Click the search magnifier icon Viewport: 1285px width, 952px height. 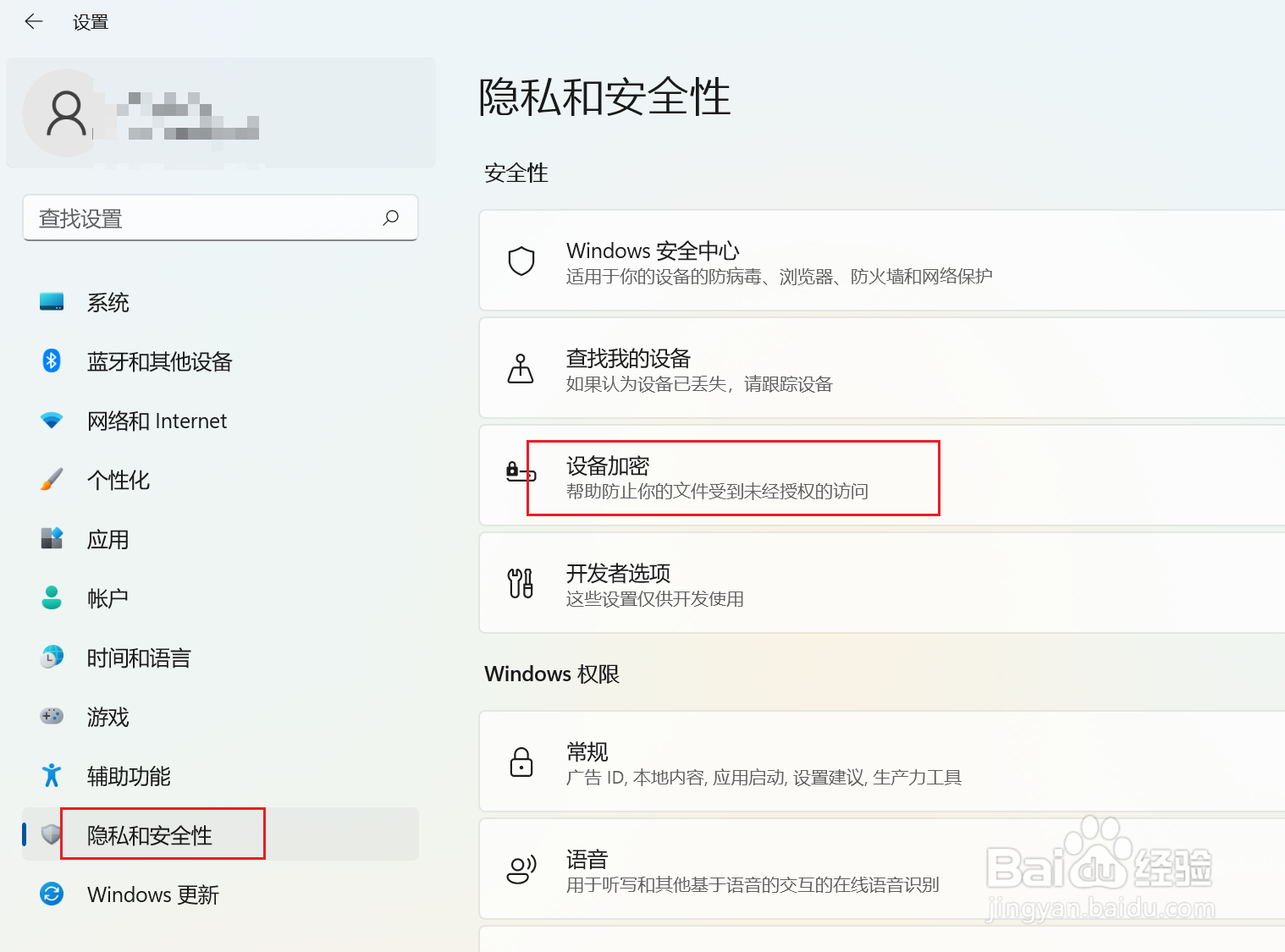point(390,218)
